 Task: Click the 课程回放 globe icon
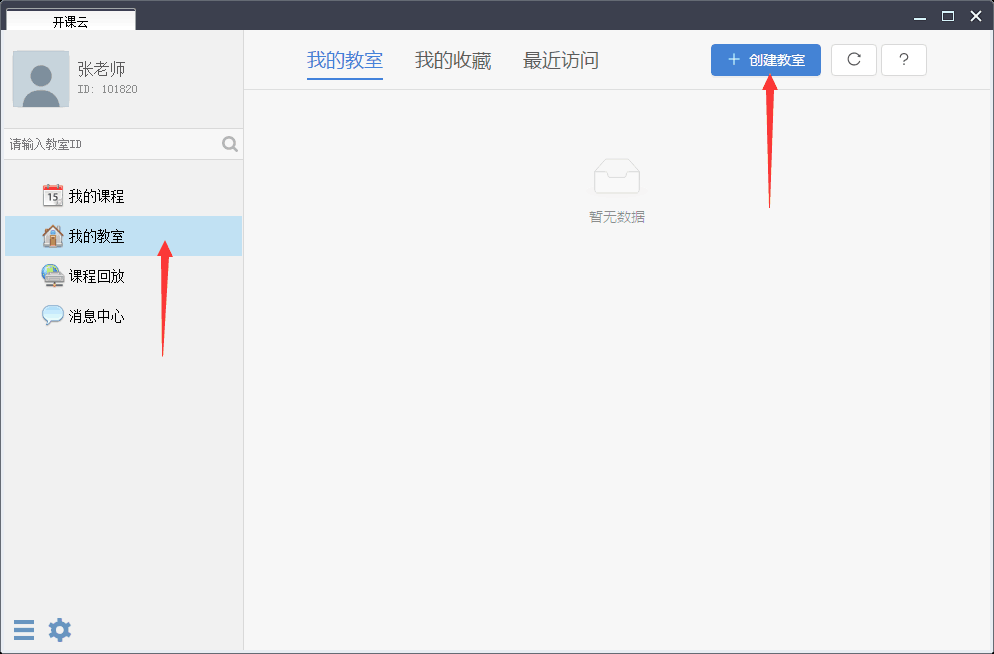(53, 276)
